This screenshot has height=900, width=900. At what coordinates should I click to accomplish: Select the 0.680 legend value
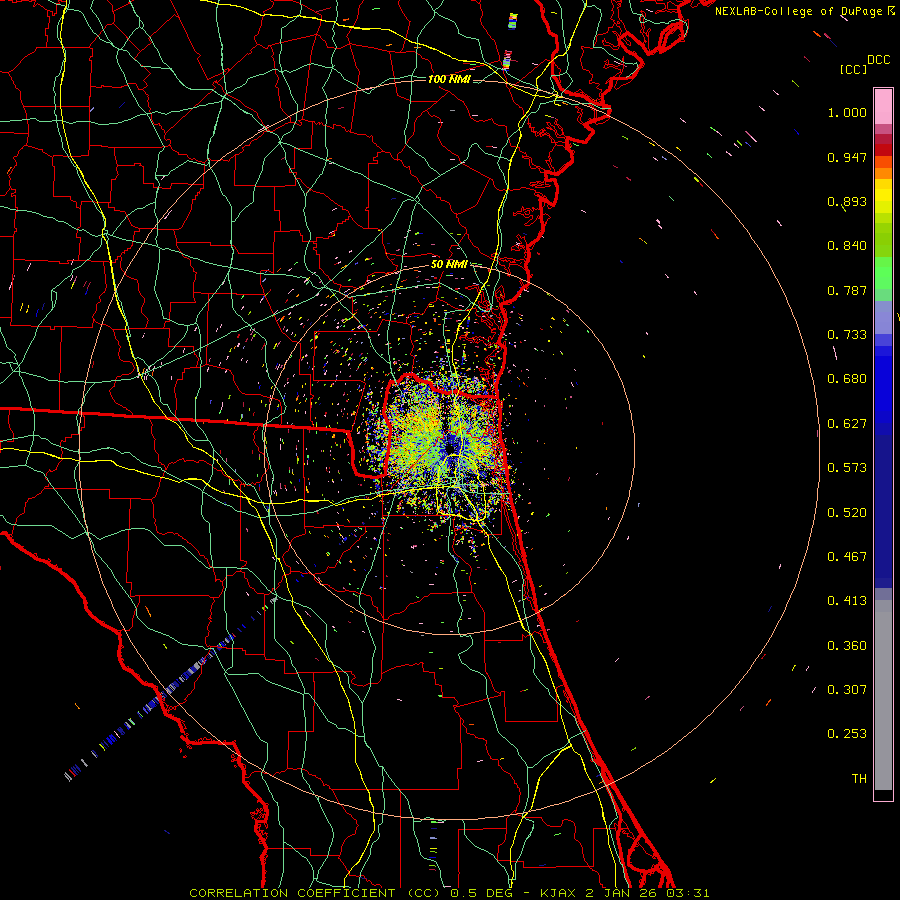click(x=847, y=379)
